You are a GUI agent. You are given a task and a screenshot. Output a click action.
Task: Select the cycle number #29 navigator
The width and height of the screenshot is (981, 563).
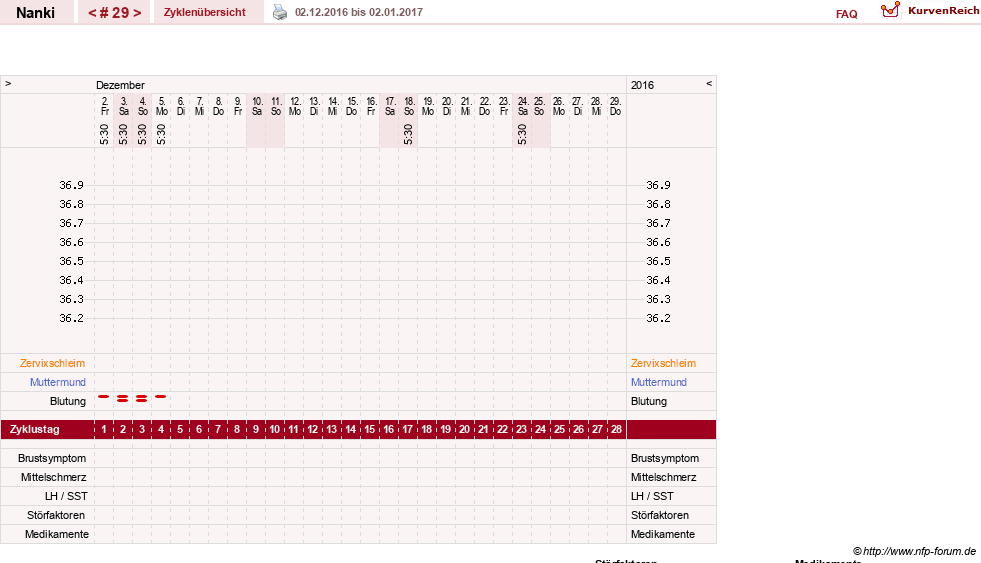pos(114,13)
